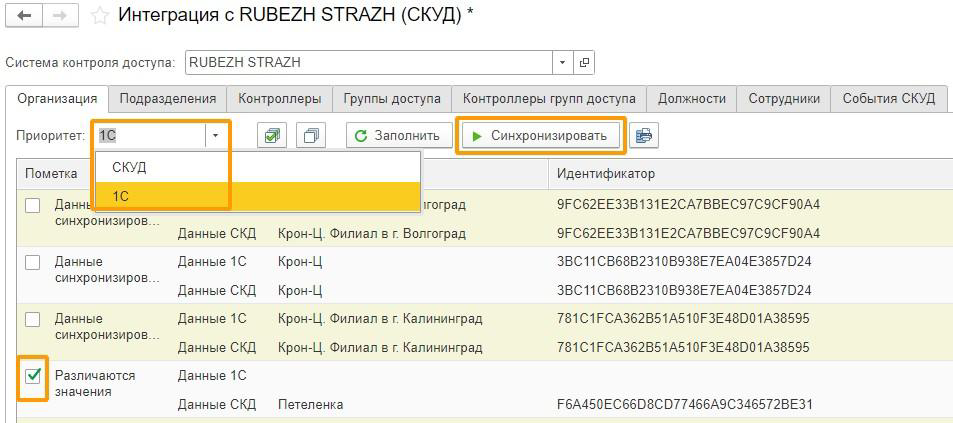The width and height of the screenshot is (953, 423).
Task: Expand the Приоритет dropdown arrow
Action: pos(215,136)
